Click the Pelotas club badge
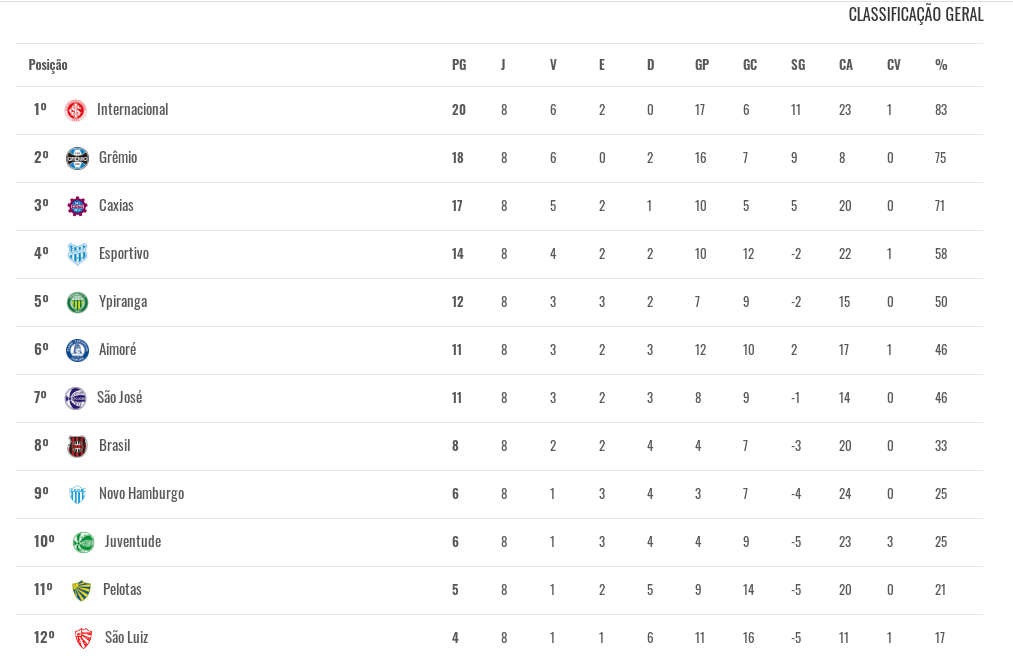The width and height of the screenshot is (1013, 659). pyautogui.click(x=81, y=590)
